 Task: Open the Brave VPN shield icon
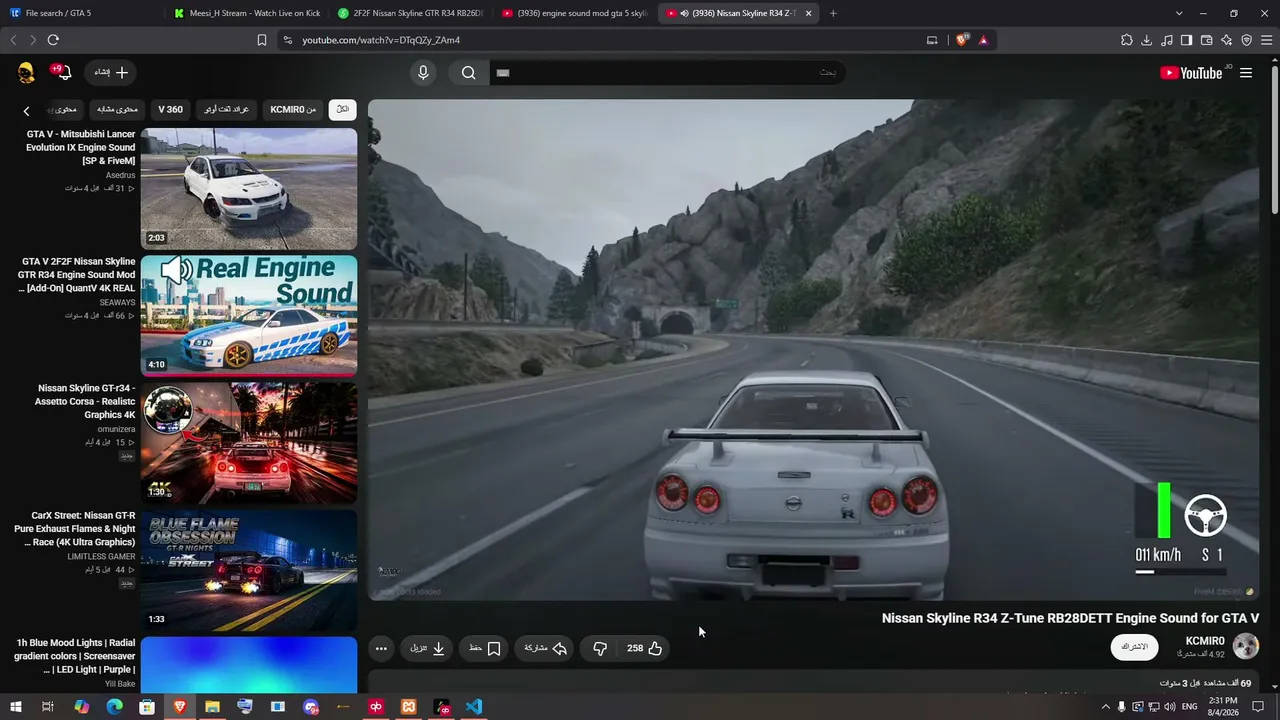point(1247,40)
